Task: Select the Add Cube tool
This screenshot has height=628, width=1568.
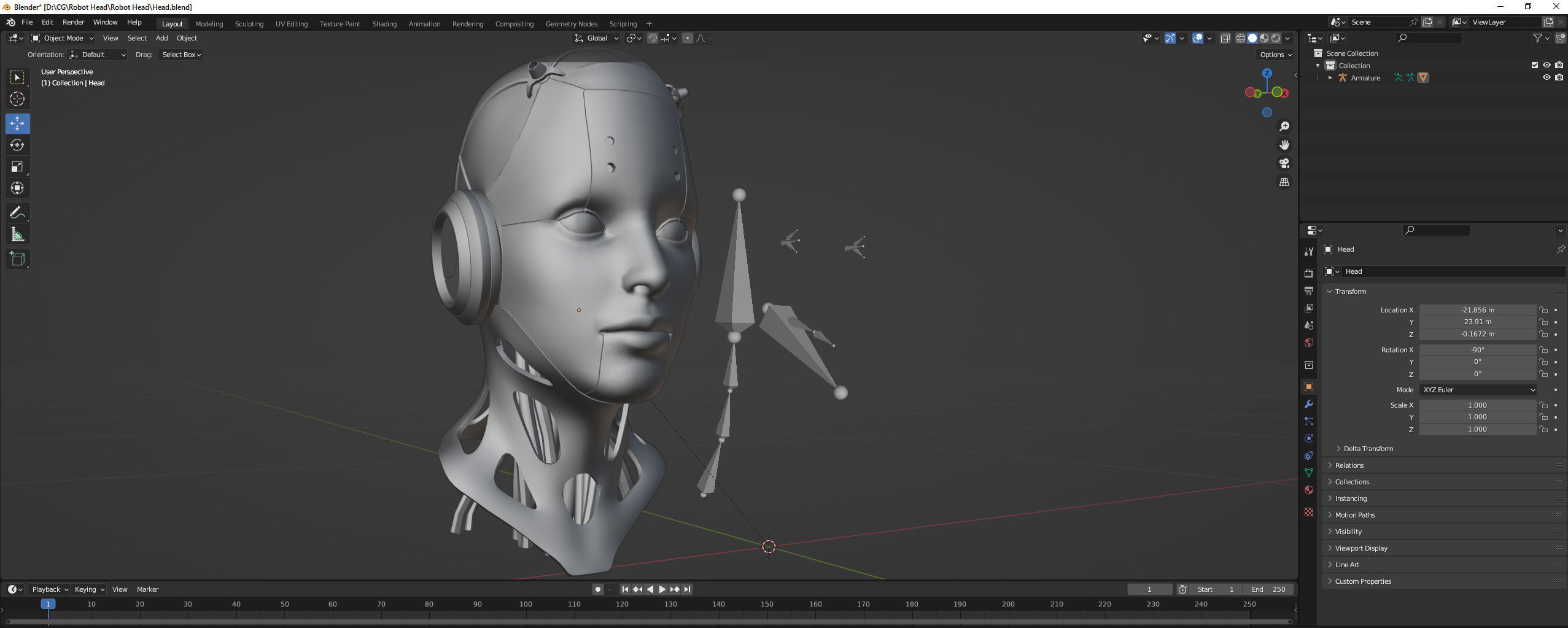Action: [x=17, y=259]
